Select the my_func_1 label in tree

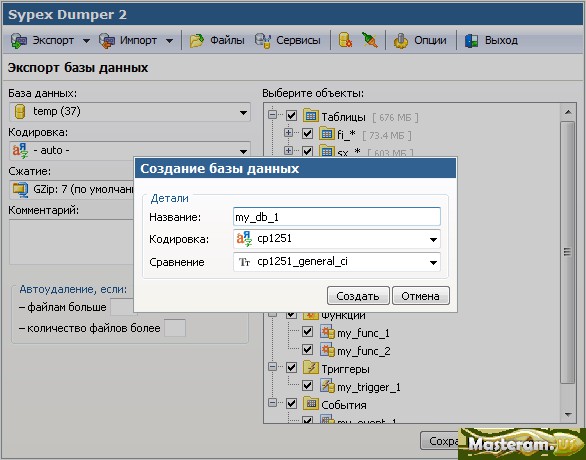pos(363,333)
